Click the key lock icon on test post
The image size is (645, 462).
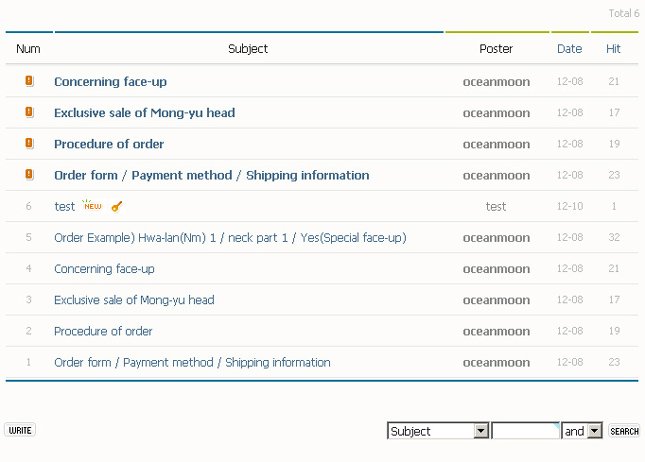tap(117, 207)
